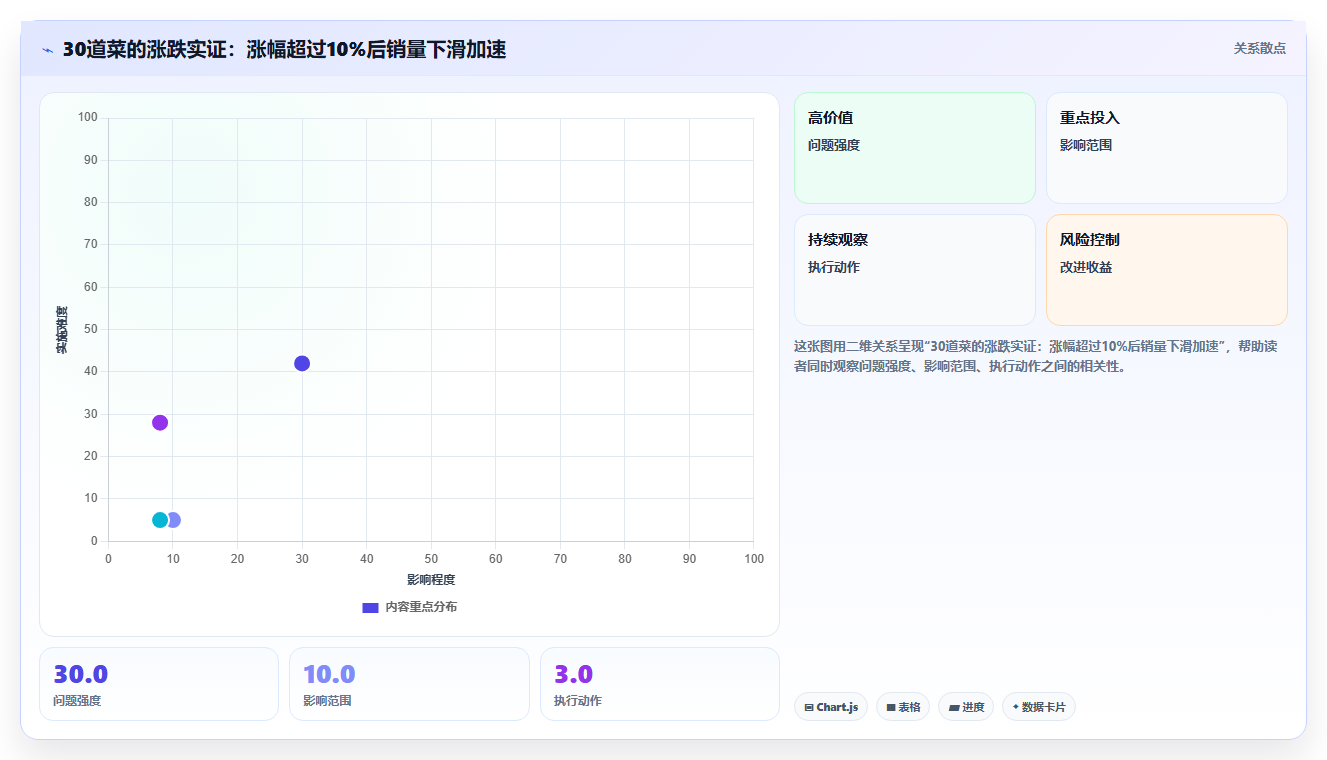Click the 表格 tag
This screenshot has width=1327, height=760.
point(903,707)
